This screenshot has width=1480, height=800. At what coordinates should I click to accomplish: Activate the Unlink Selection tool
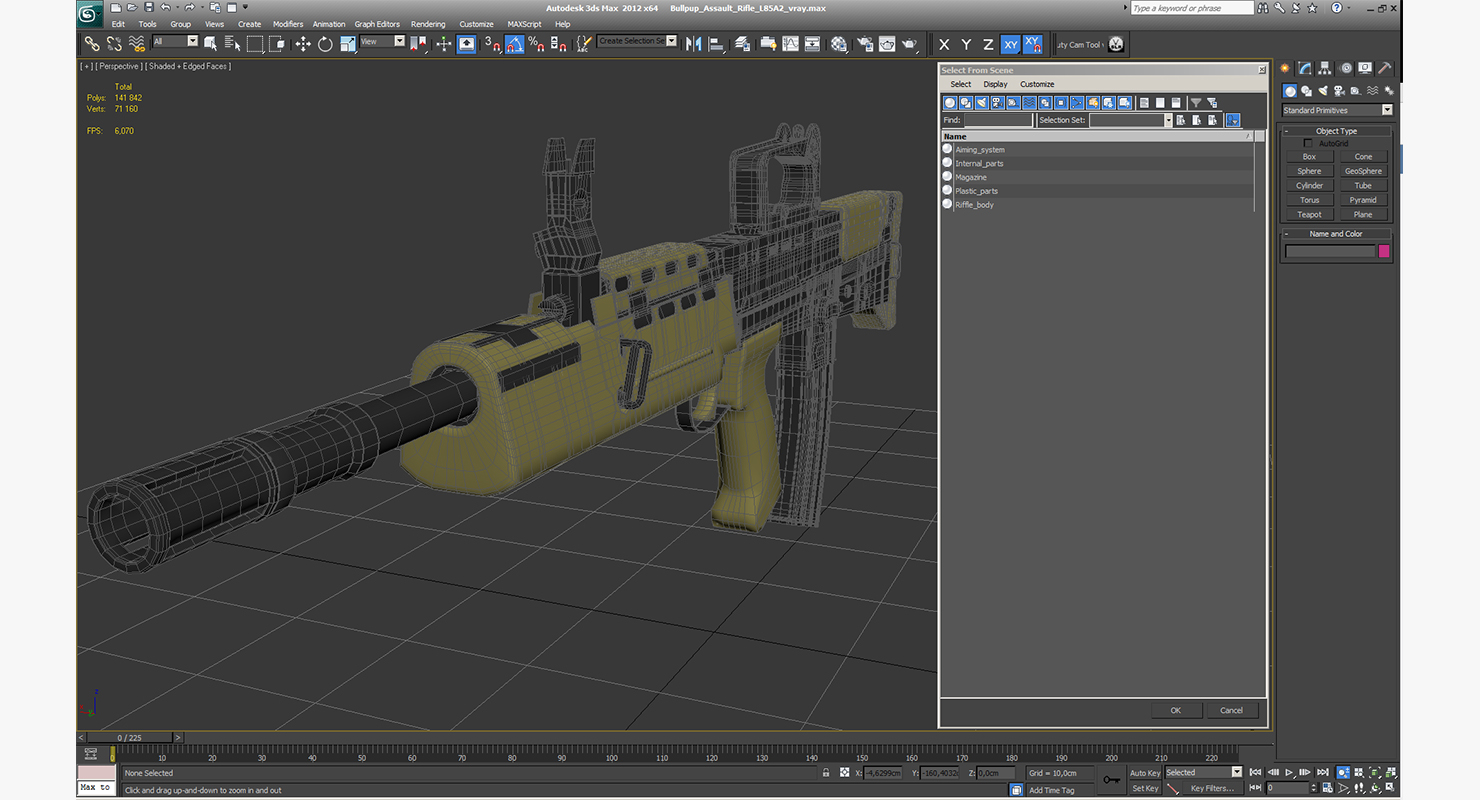coord(114,44)
